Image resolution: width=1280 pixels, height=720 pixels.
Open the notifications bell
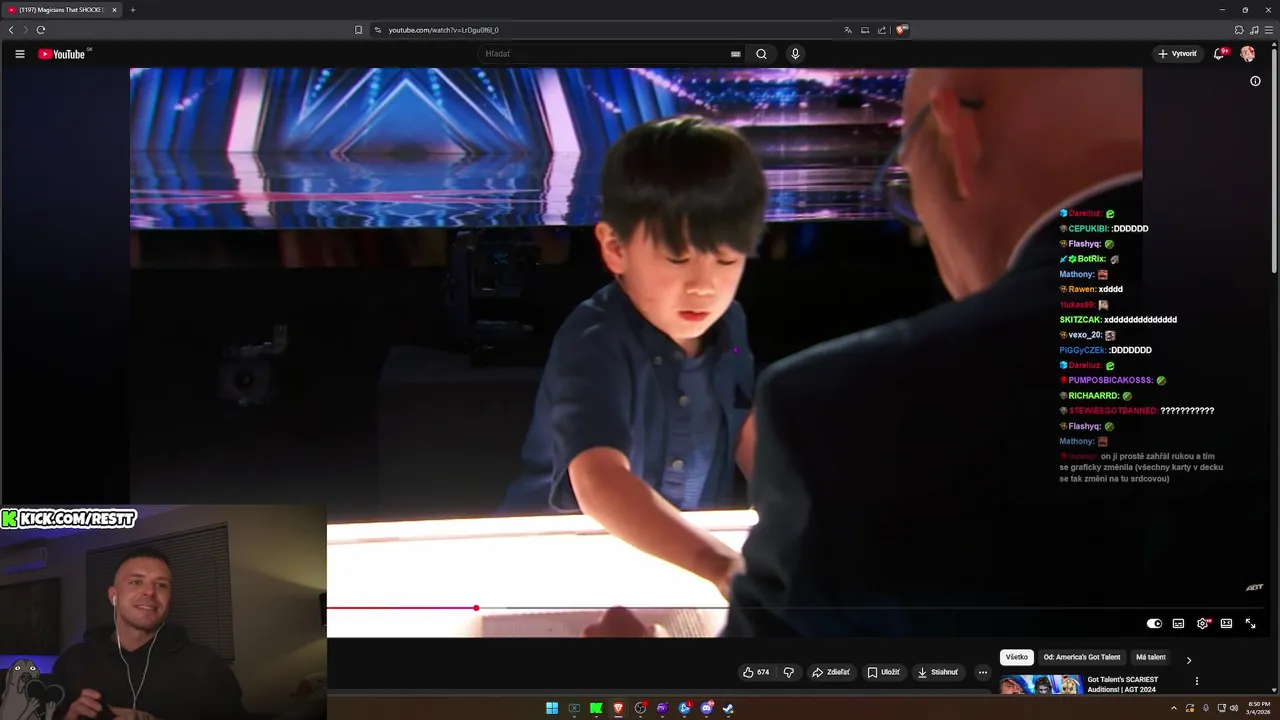pyautogui.click(x=1219, y=54)
